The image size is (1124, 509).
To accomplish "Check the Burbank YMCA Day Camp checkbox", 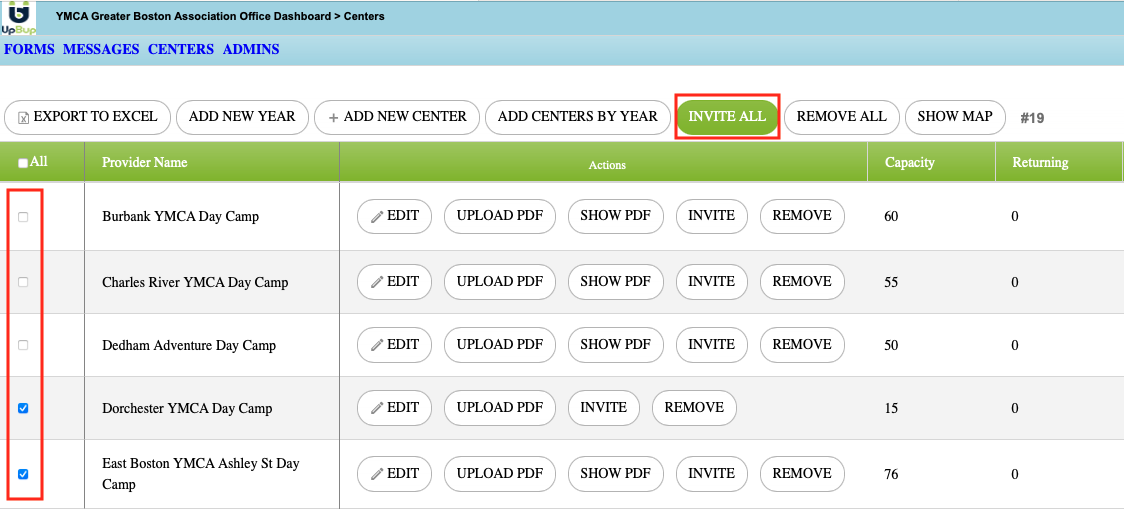I will [x=23, y=217].
